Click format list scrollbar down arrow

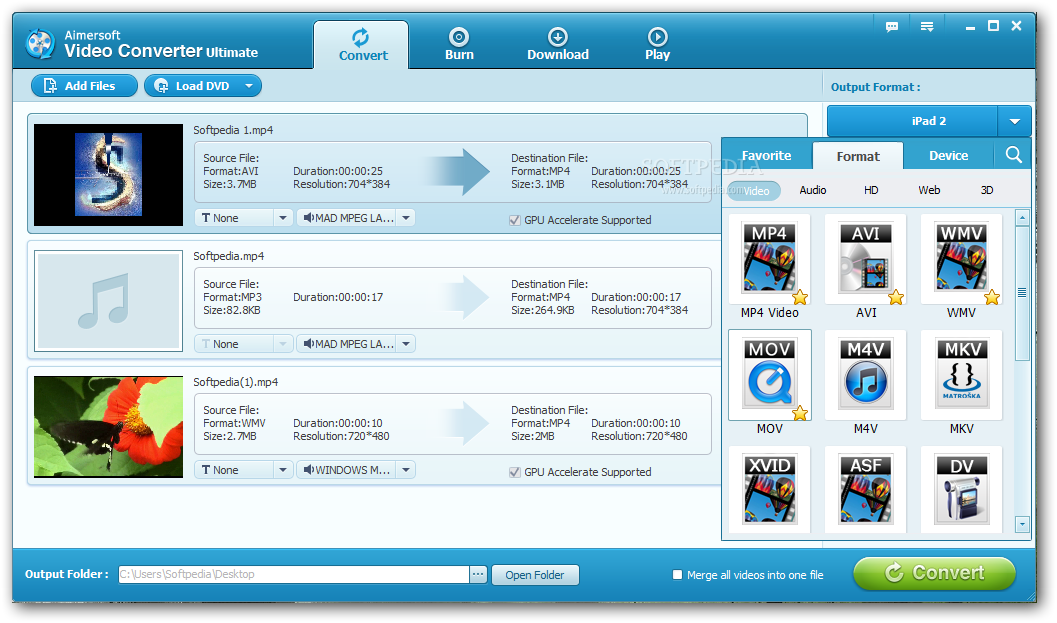point(1022,524)
